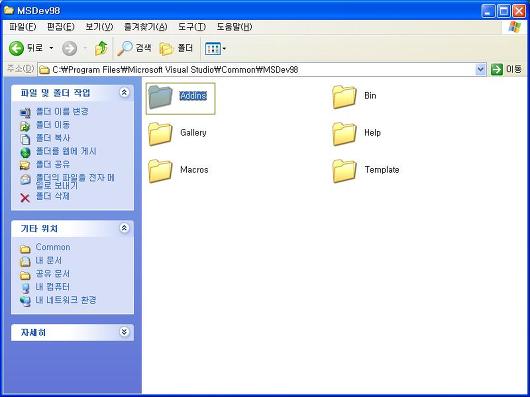The height and width of the screenshot is (397, 530).
Task: Open the Search (검색) magnifier tool
Action: pyautogui.click(x=134, y=48)
